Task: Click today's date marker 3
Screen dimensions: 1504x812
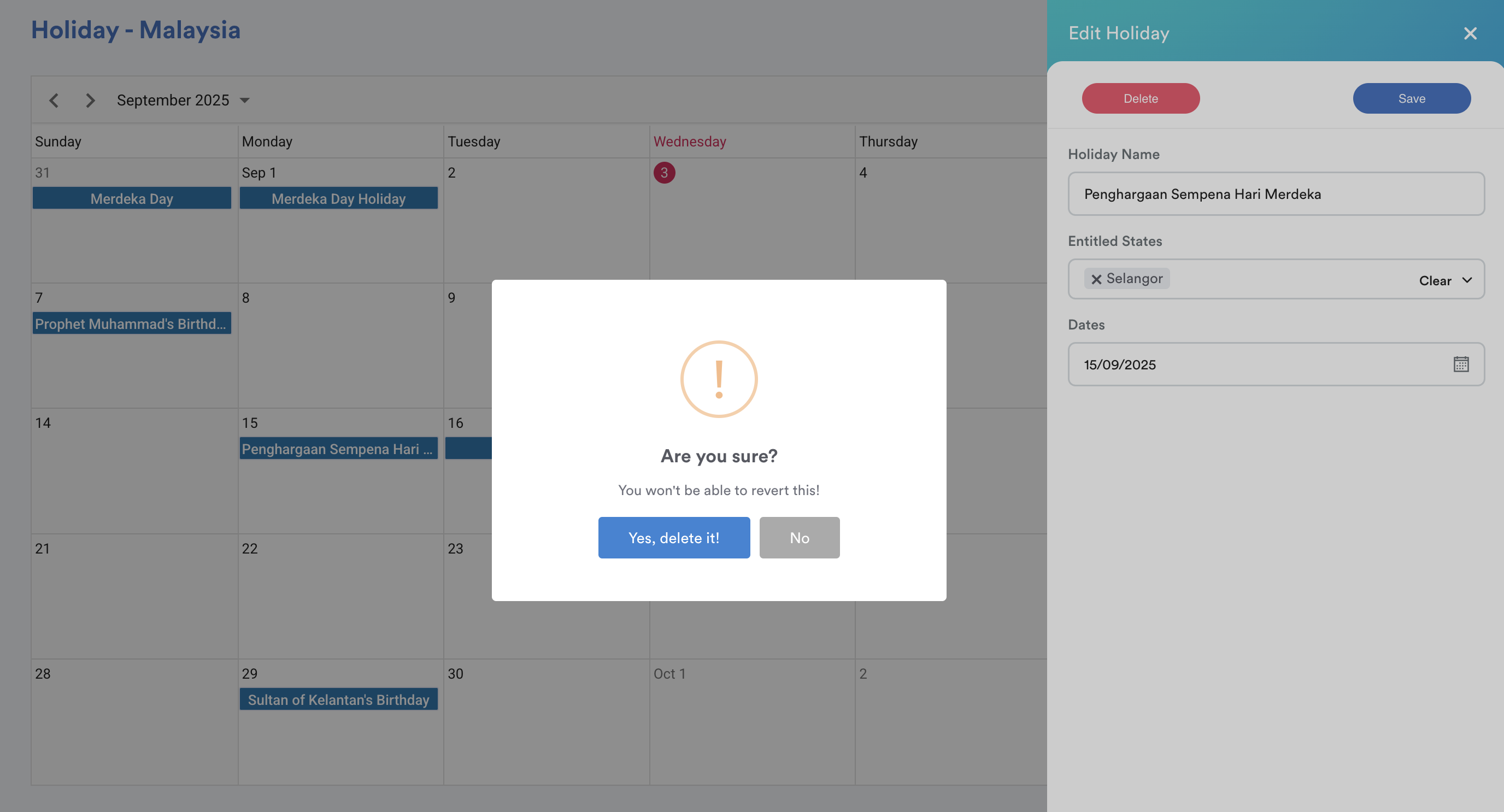Action: click(664, 173)
